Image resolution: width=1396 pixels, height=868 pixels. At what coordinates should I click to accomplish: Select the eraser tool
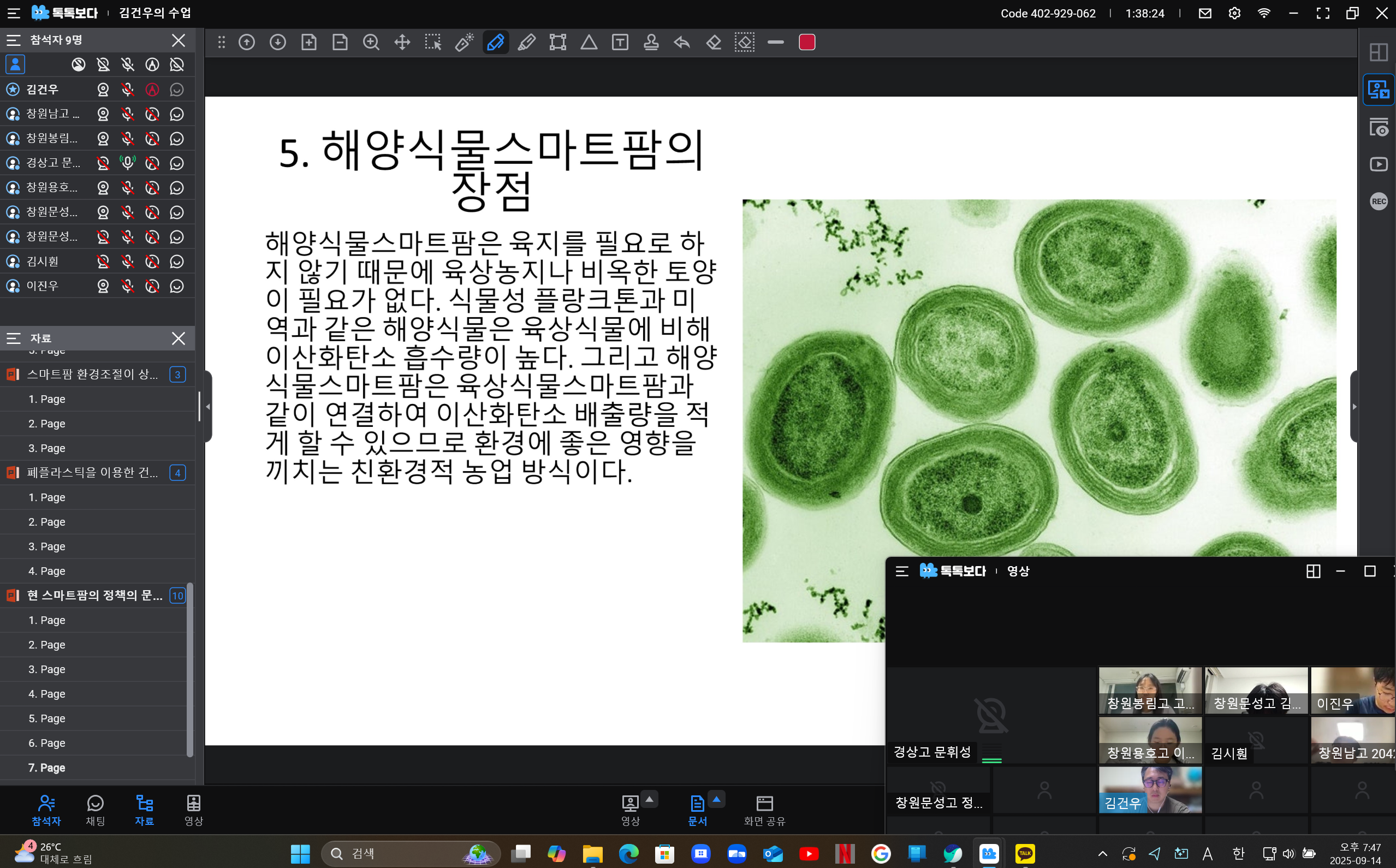point(714,43)
